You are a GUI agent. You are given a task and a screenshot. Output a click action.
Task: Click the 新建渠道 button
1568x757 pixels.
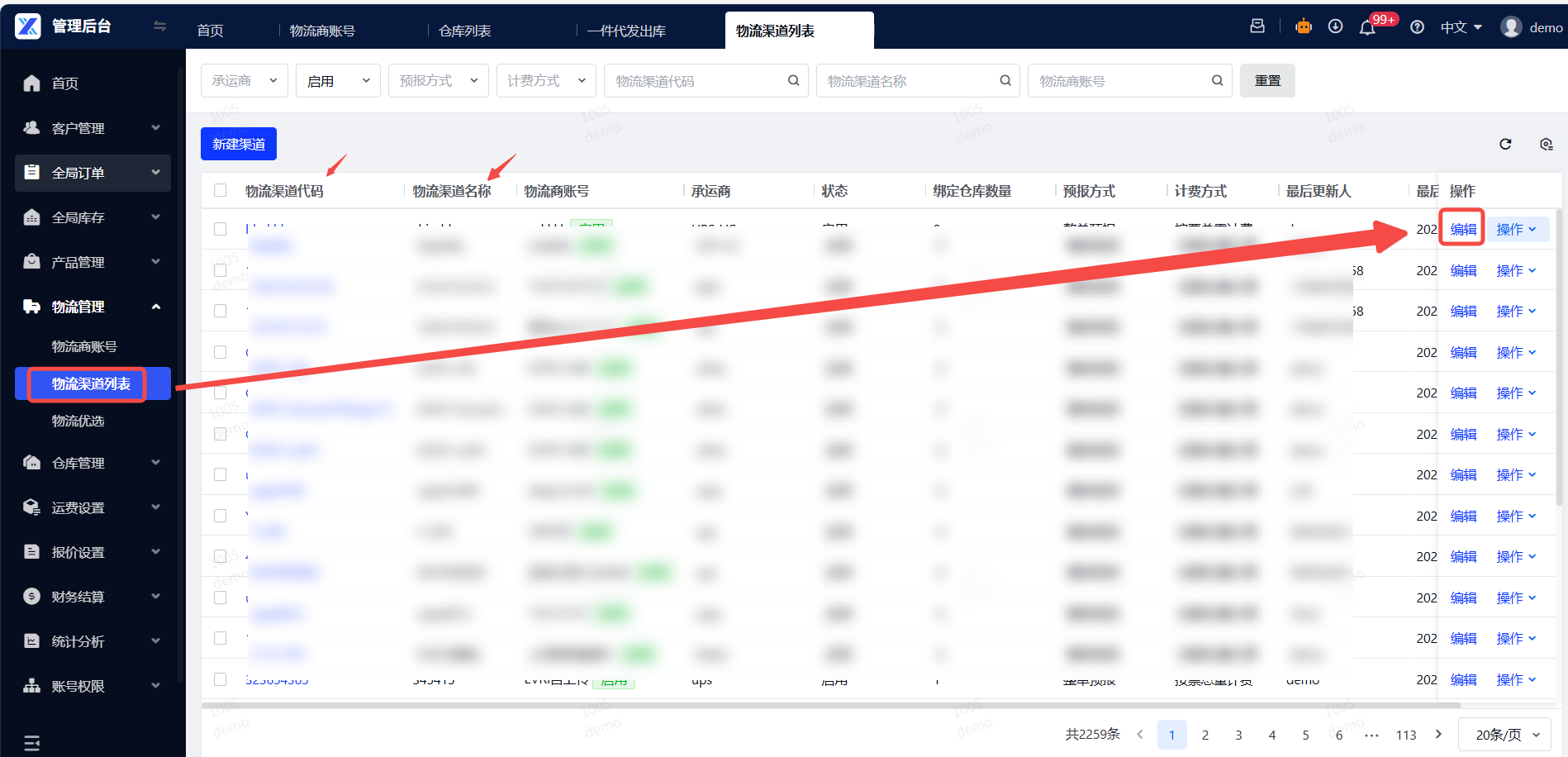pos(239,144)
